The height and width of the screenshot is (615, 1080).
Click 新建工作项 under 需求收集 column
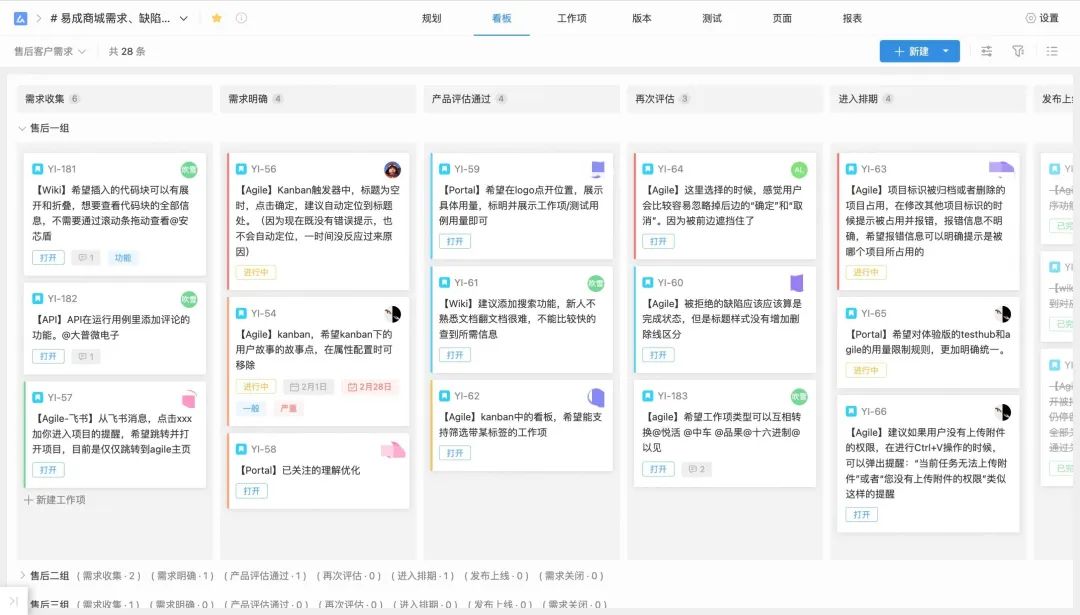point(55,500)
